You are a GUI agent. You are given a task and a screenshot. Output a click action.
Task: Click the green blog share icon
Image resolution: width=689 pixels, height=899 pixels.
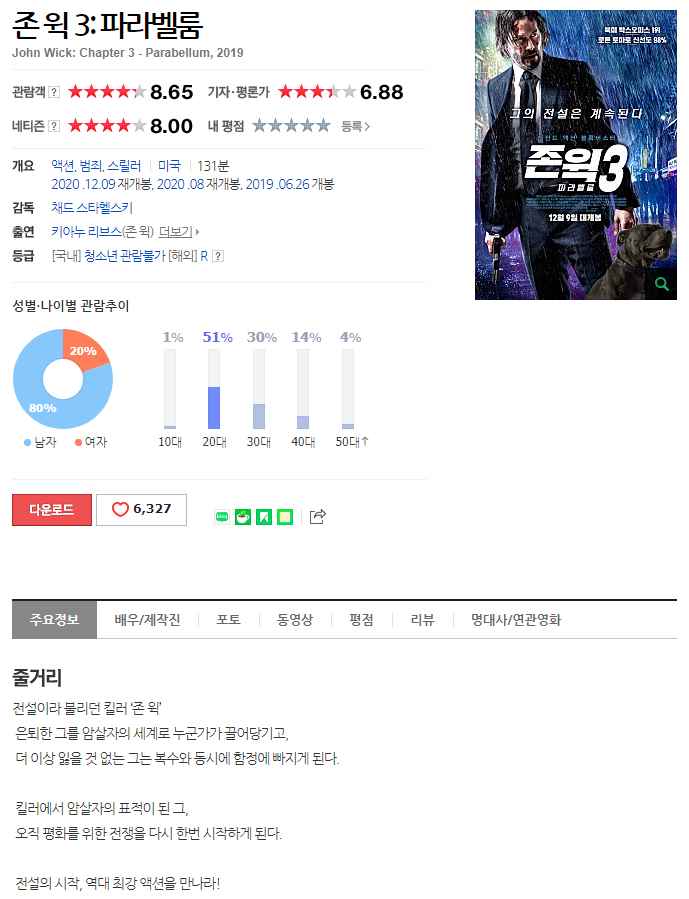click(222, 517)
